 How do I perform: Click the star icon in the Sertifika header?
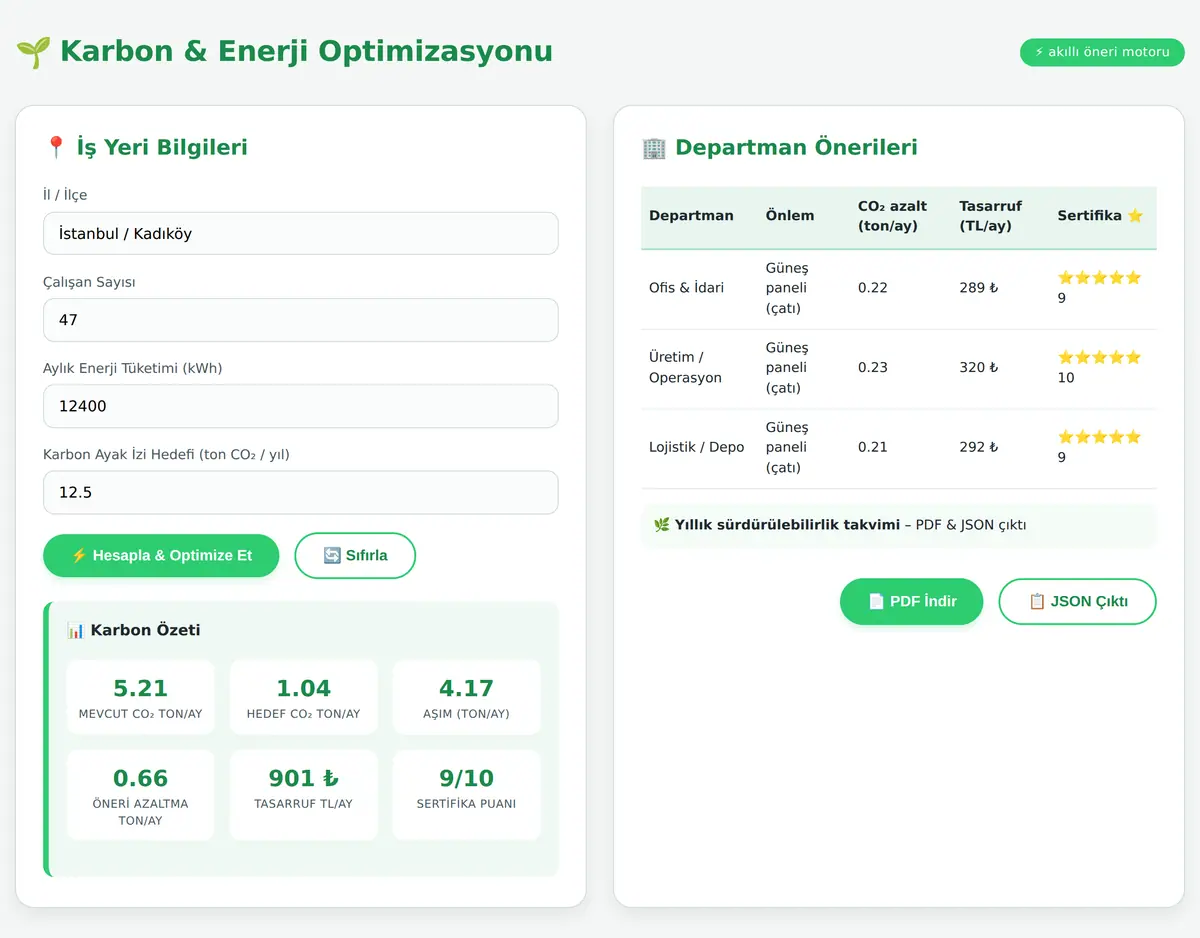[x=1135, y=215]
